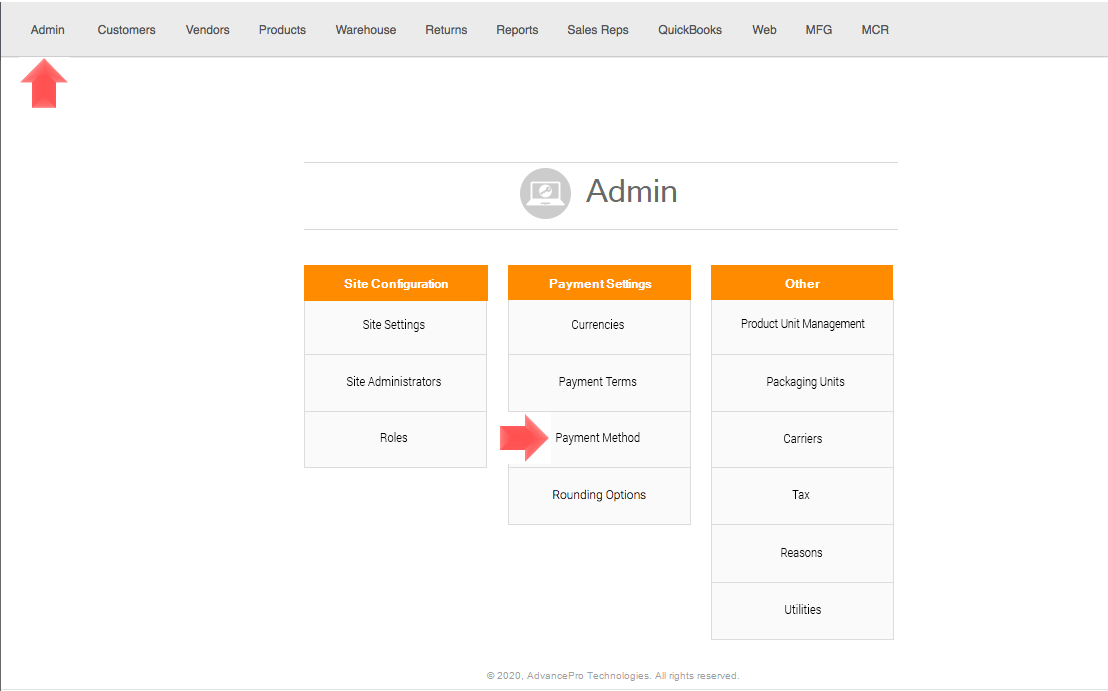This screenshot has width=1108, height=691.
Task: Open the Warehouse menu
Action: [365, 30]
